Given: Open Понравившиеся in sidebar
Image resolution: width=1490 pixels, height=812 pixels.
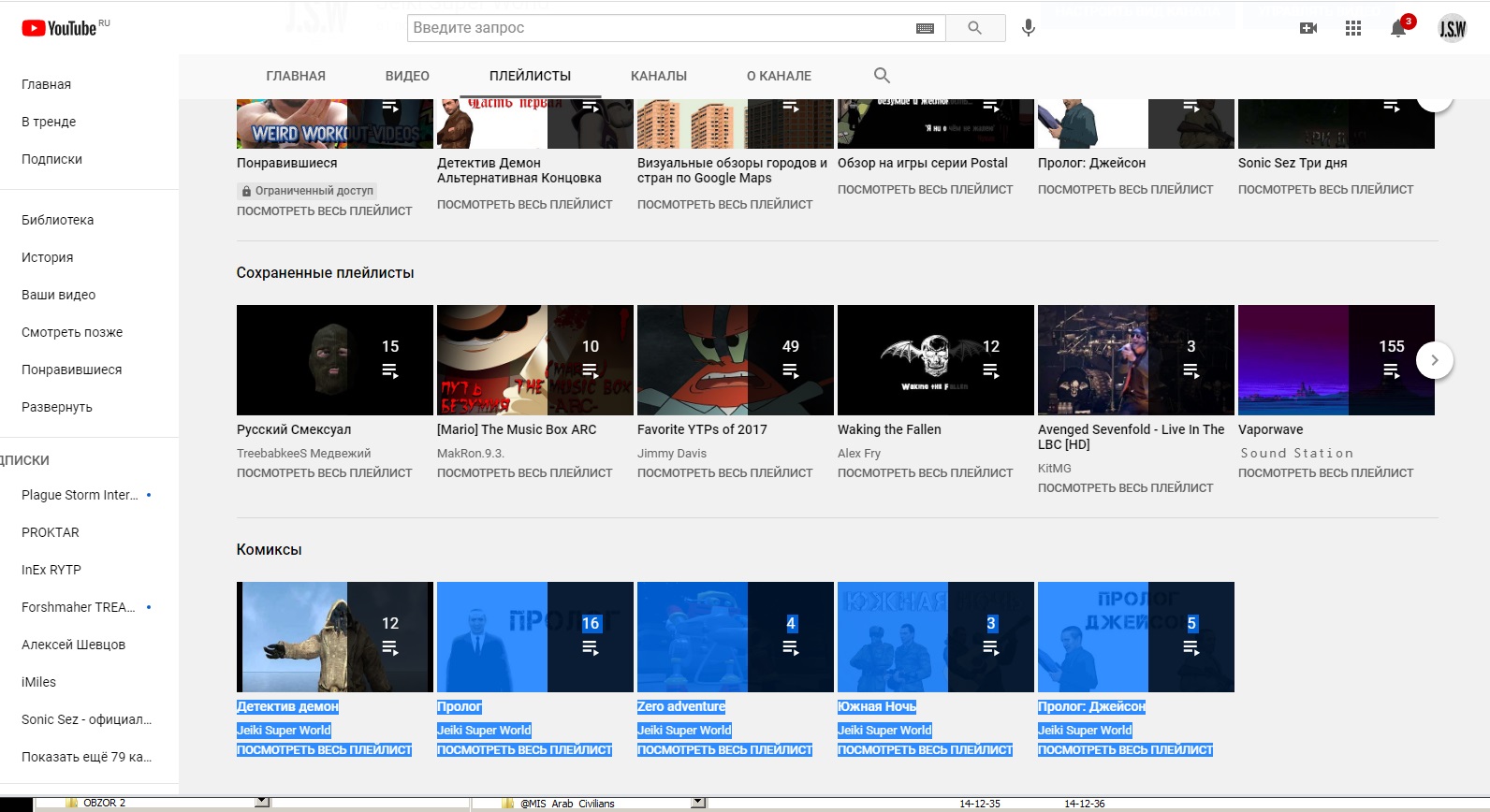Looking at the screenshot, I should click(72, 370).
